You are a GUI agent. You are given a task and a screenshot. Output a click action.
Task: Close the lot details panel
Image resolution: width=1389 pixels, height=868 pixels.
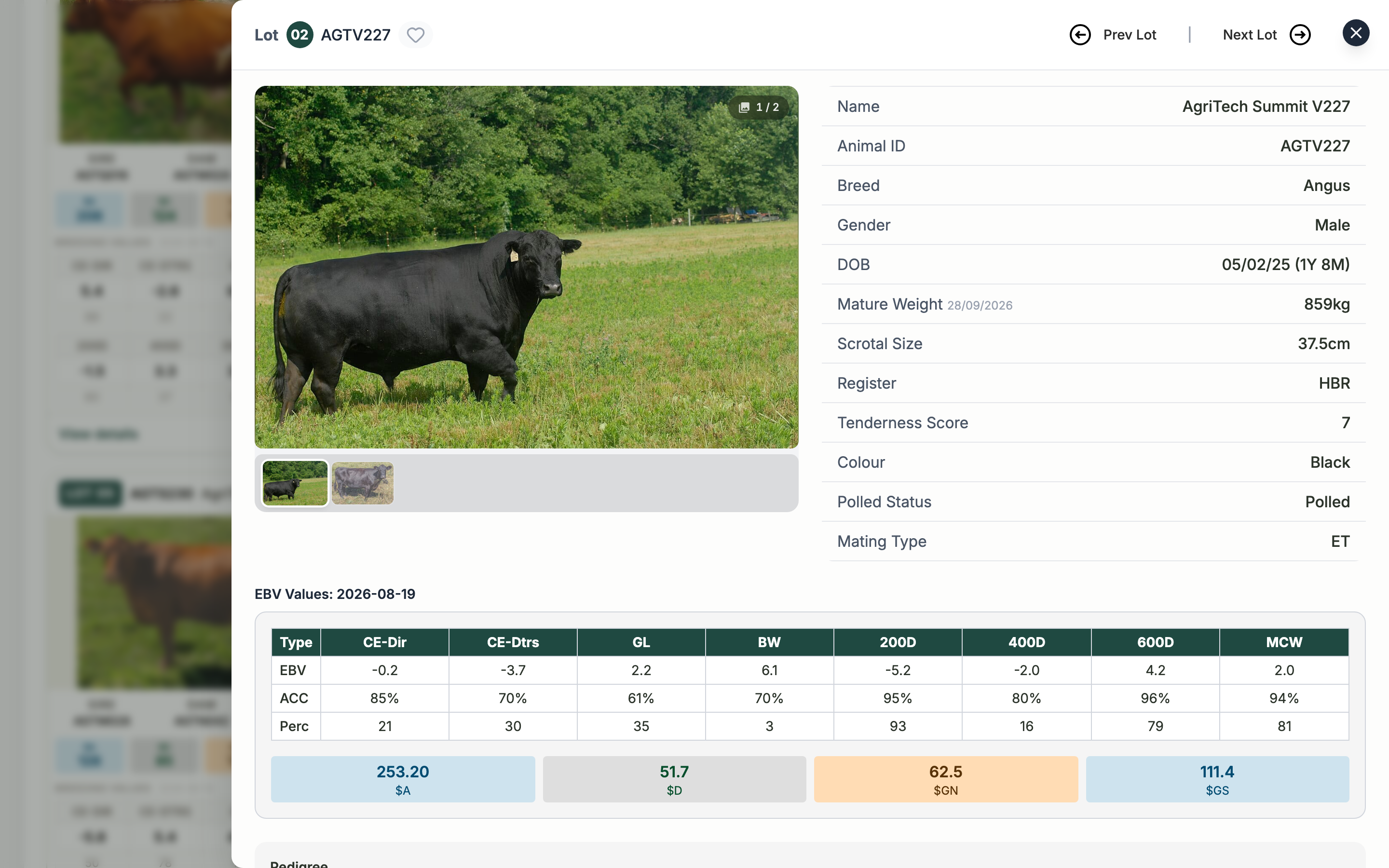[x=1356, y=33]
